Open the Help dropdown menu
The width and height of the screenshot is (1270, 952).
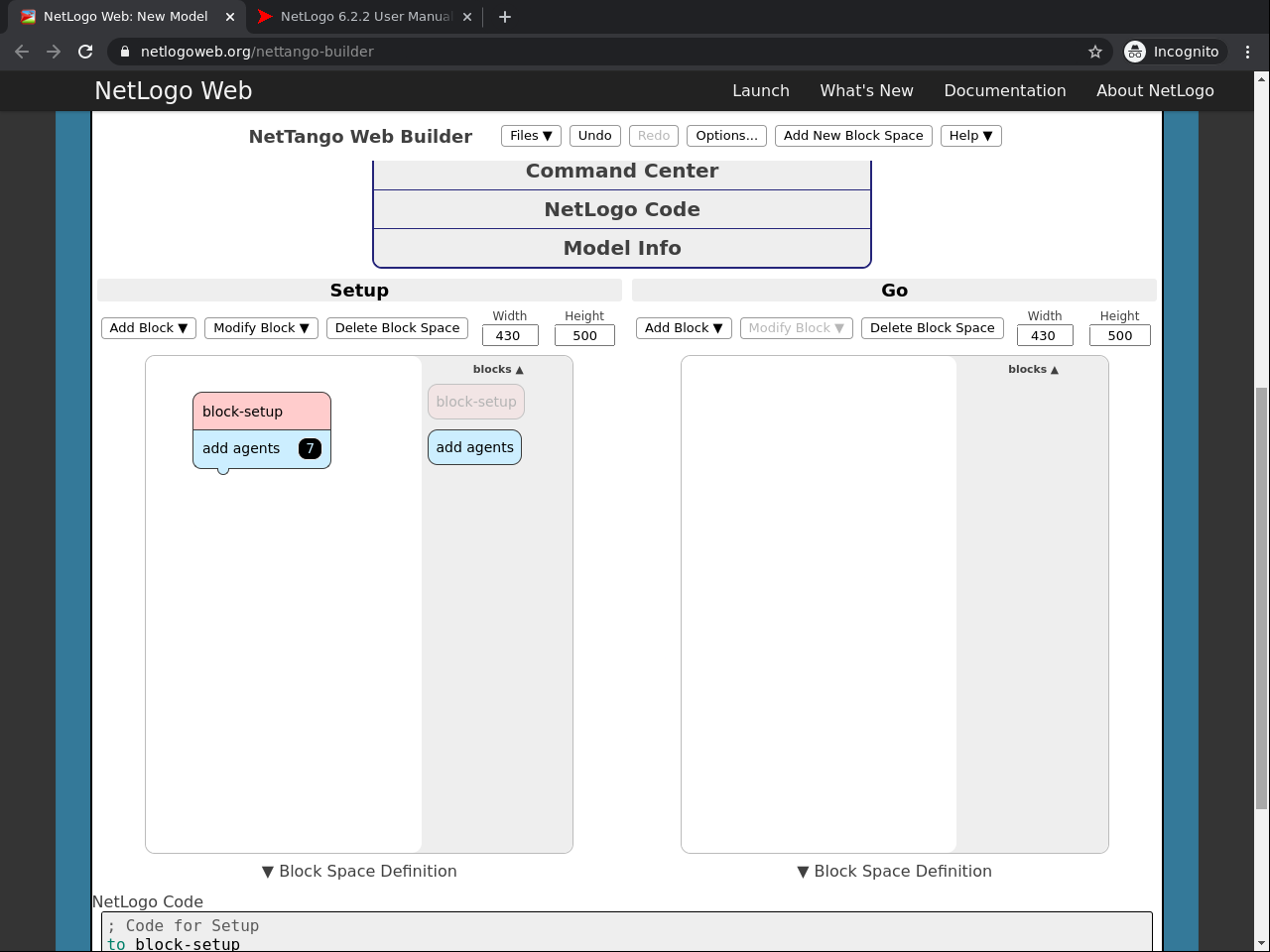(x=970, y=136)
